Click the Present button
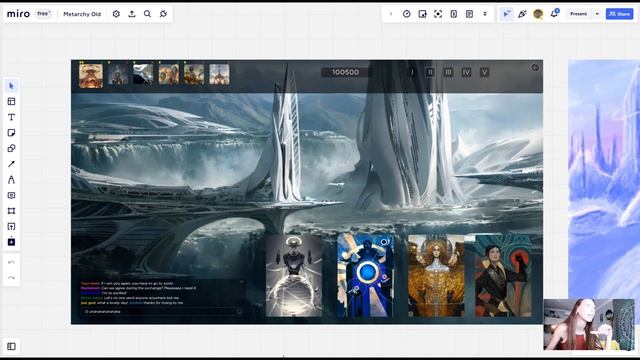Viewport: 640px width, 360px height. coord(578,14)
